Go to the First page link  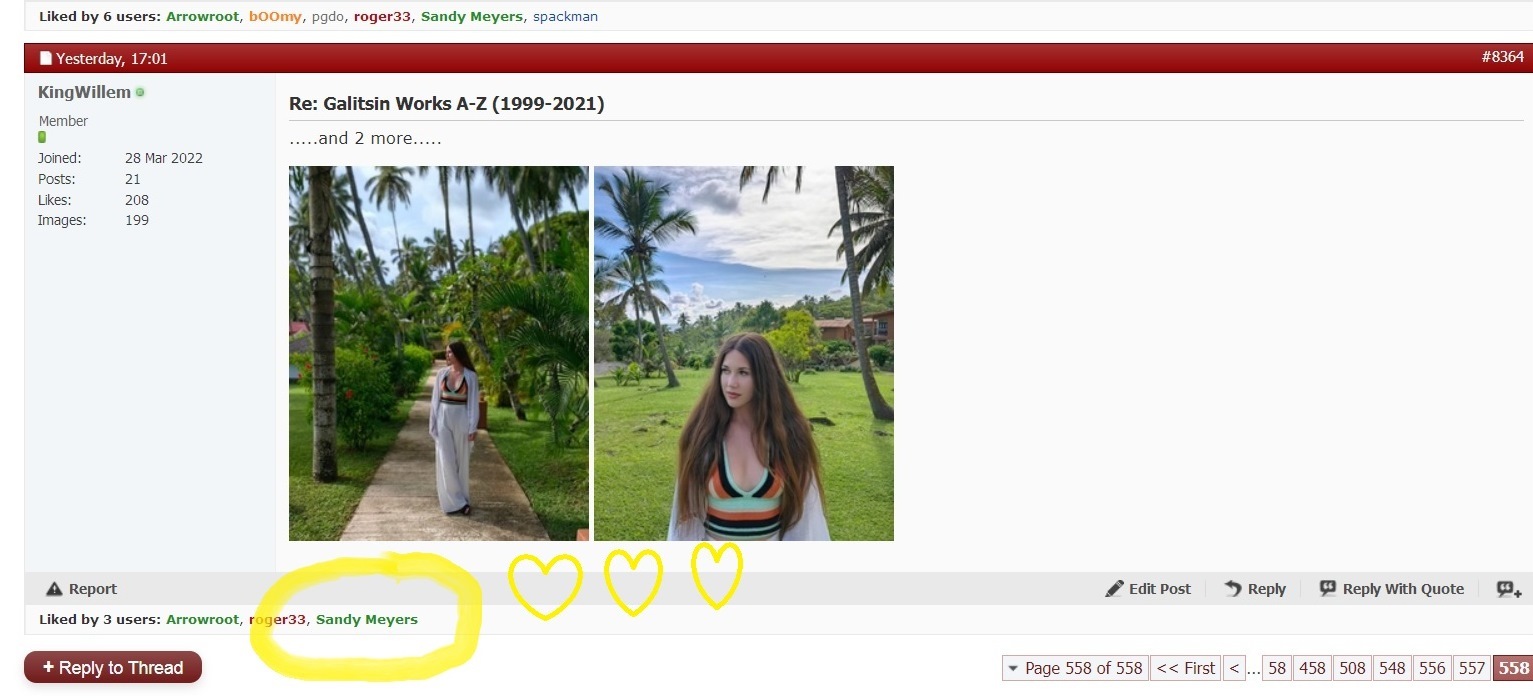(1186, 668)
